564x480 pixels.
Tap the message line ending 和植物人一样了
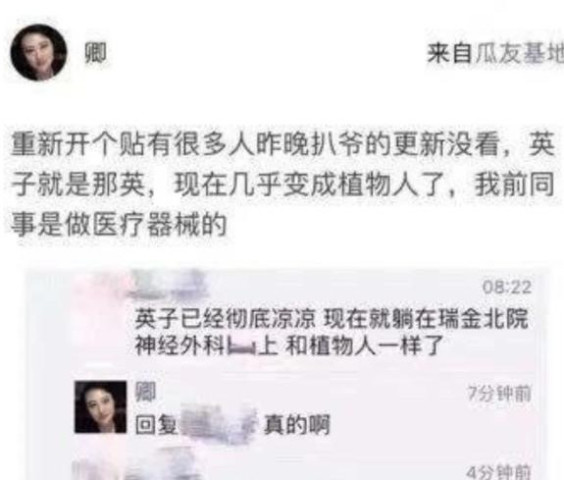click(x=288, y=345)
